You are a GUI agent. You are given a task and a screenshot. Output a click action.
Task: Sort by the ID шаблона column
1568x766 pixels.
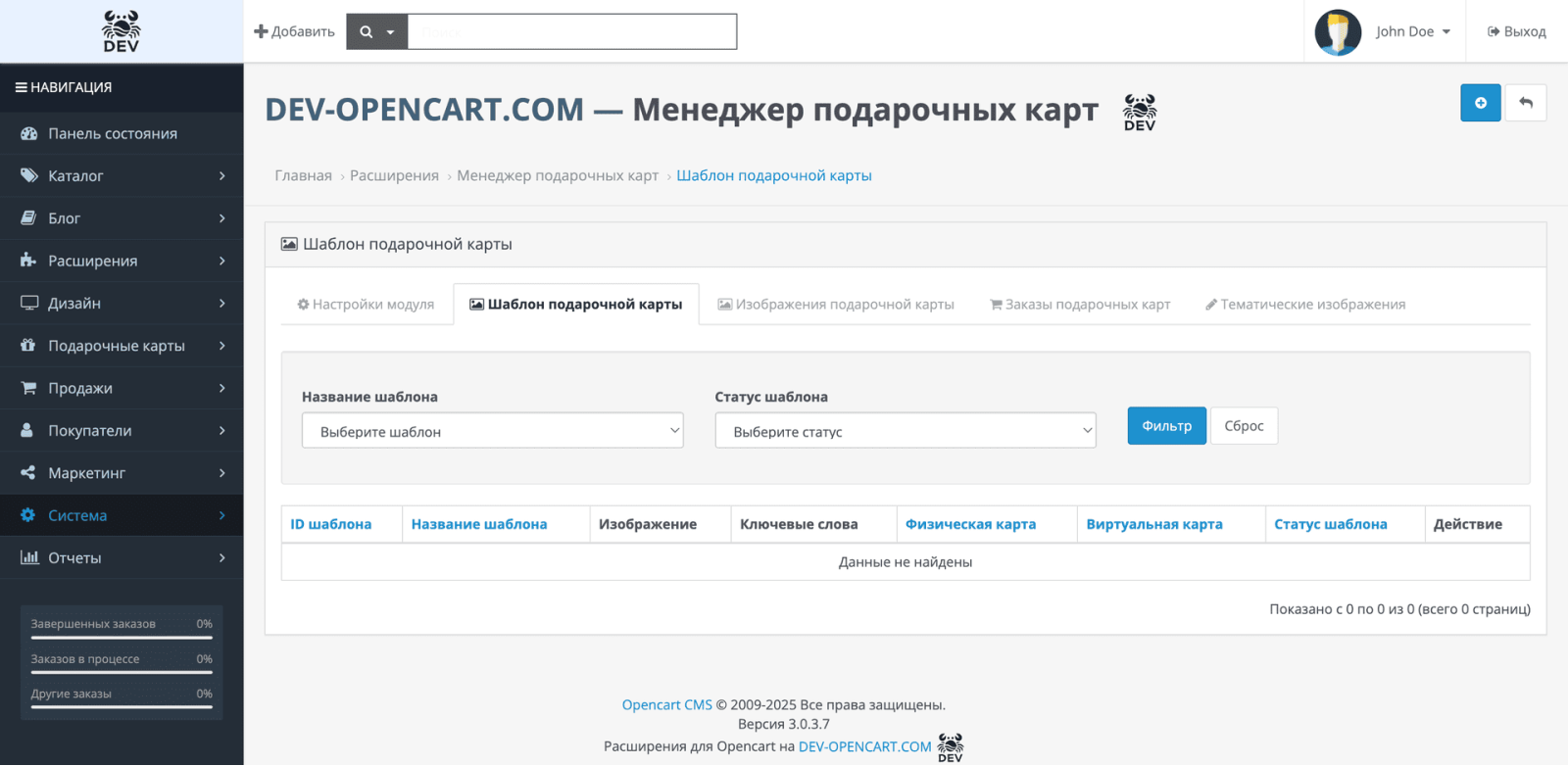pyautogui.click(x=330, y=524)
